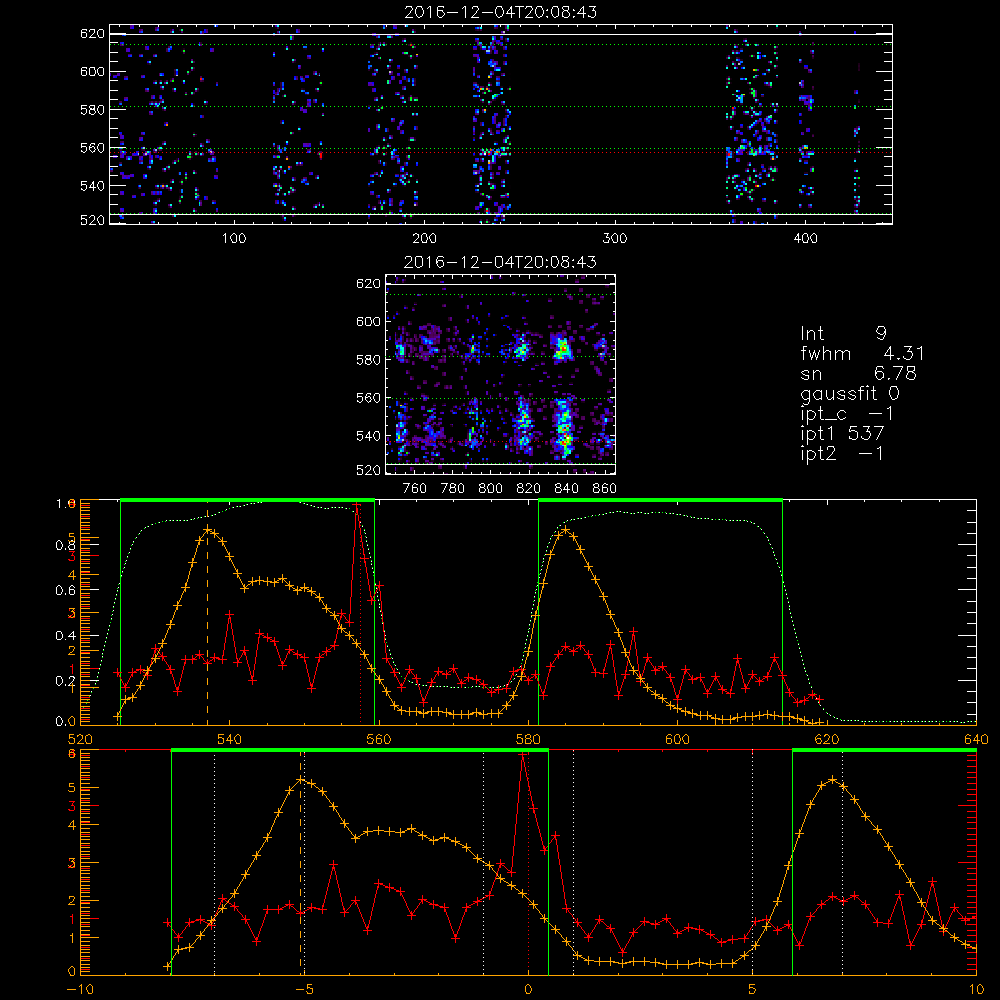Select the 'ipt1 537' parameter line
This screenshot has width=1000, height=1000.
pos(842,434)
